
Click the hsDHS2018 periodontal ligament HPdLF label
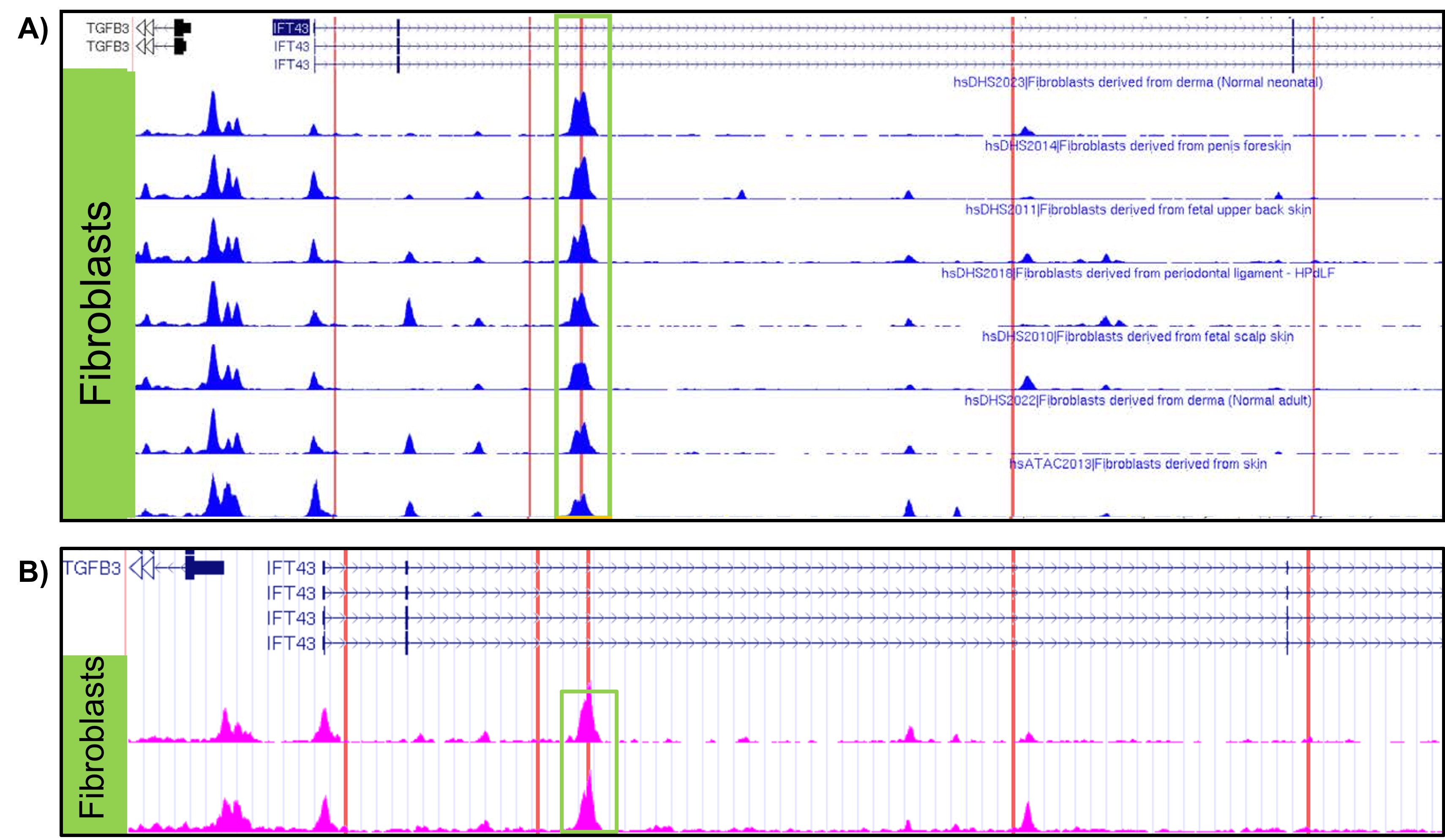tap(1138, 273)
